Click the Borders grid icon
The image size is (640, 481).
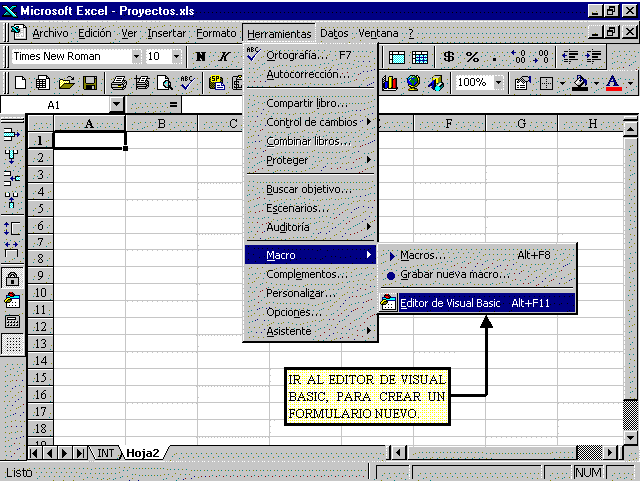546,83
